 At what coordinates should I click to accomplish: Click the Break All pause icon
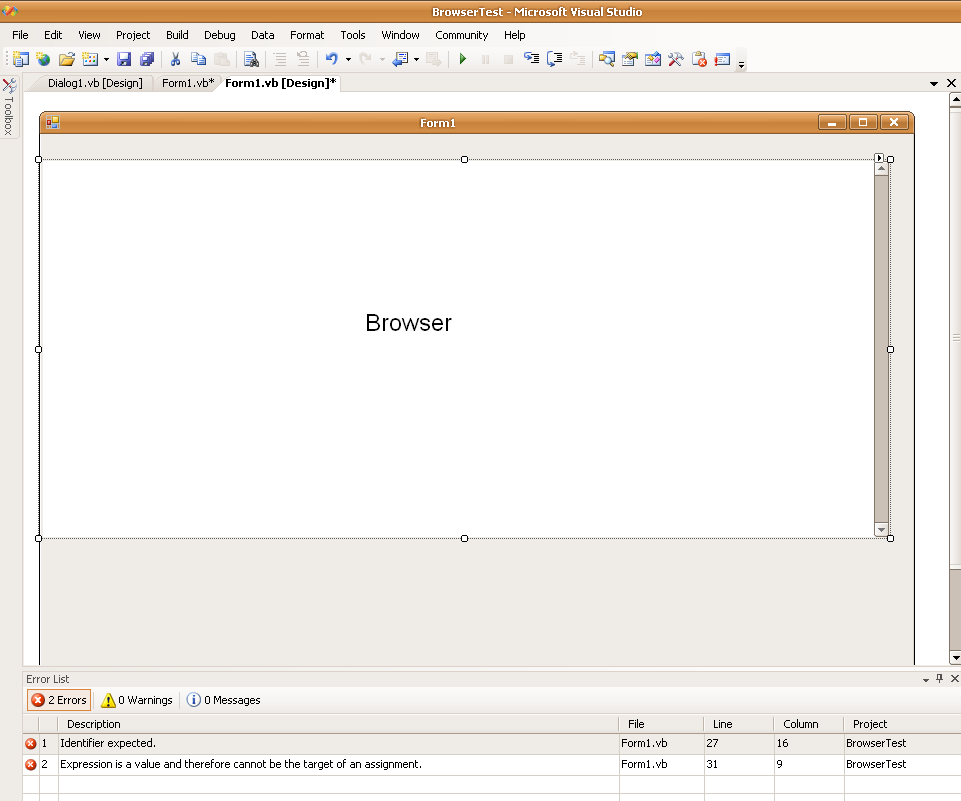[x=485, y=59]
